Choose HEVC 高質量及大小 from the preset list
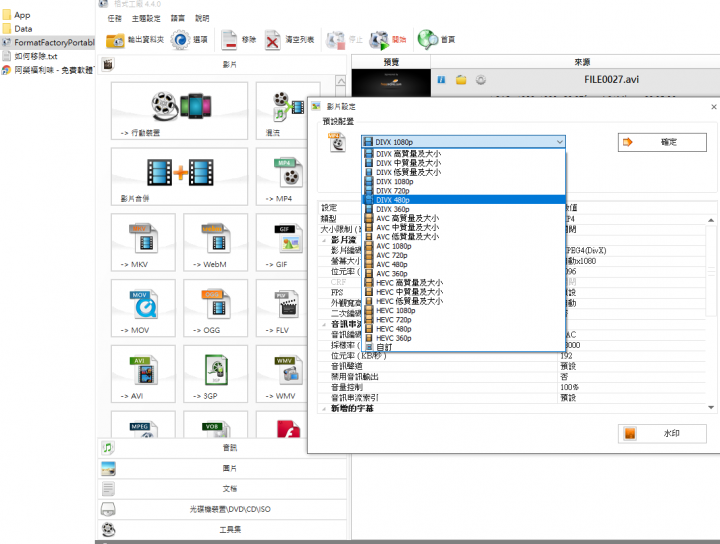Viewport: 720px width, 544px height. tap(463, 283)
